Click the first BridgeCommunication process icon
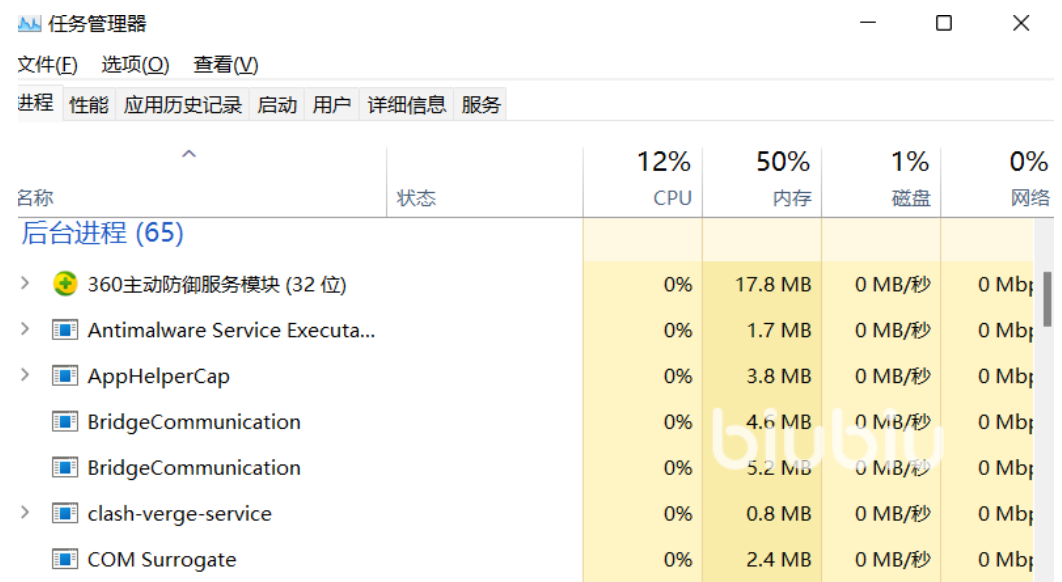Screen dimensions: 1062x582 [x=65, y=422]
